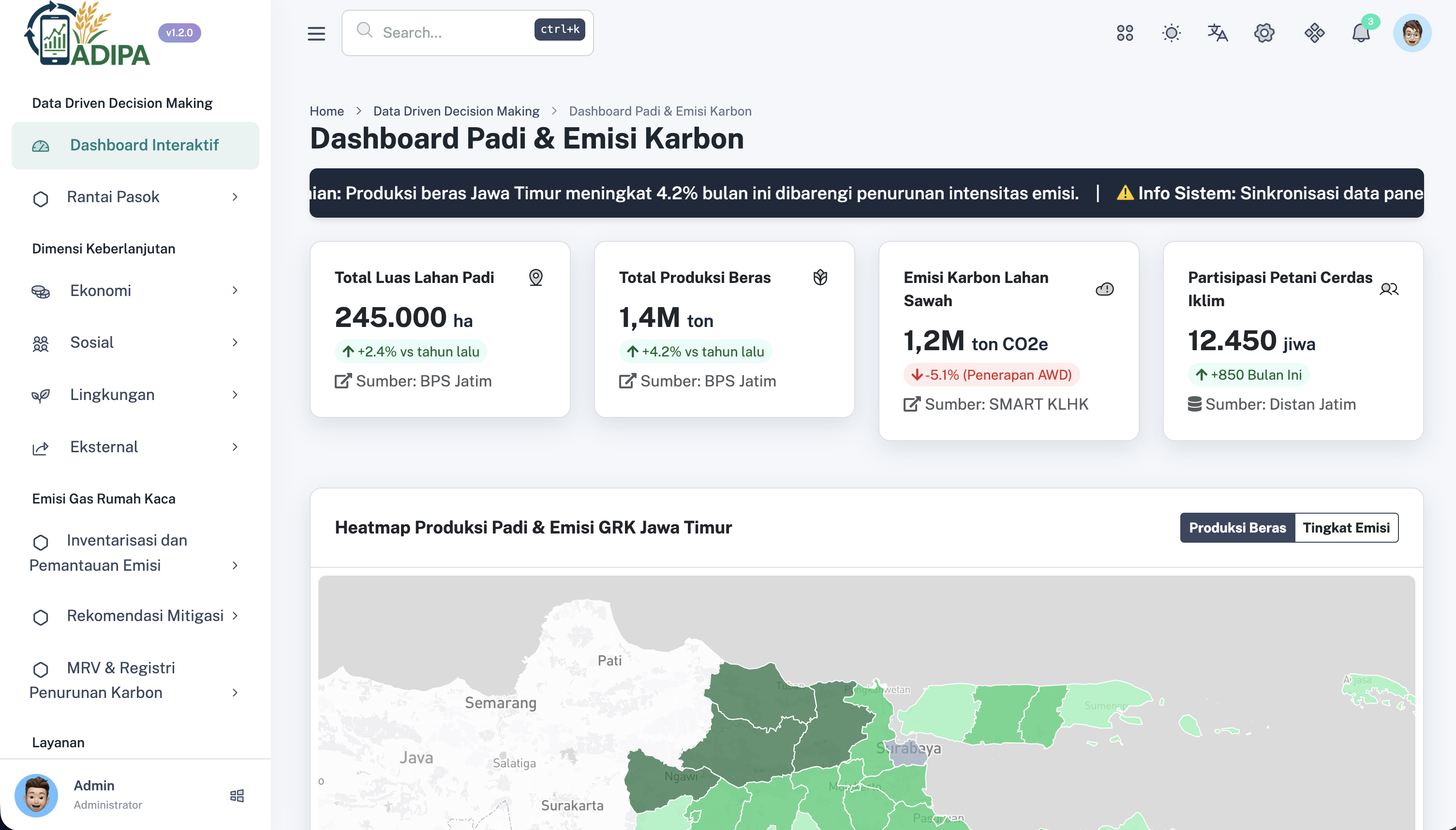Go to Home breadcrumb link
1456x830 pixels.
coord(327,111)
